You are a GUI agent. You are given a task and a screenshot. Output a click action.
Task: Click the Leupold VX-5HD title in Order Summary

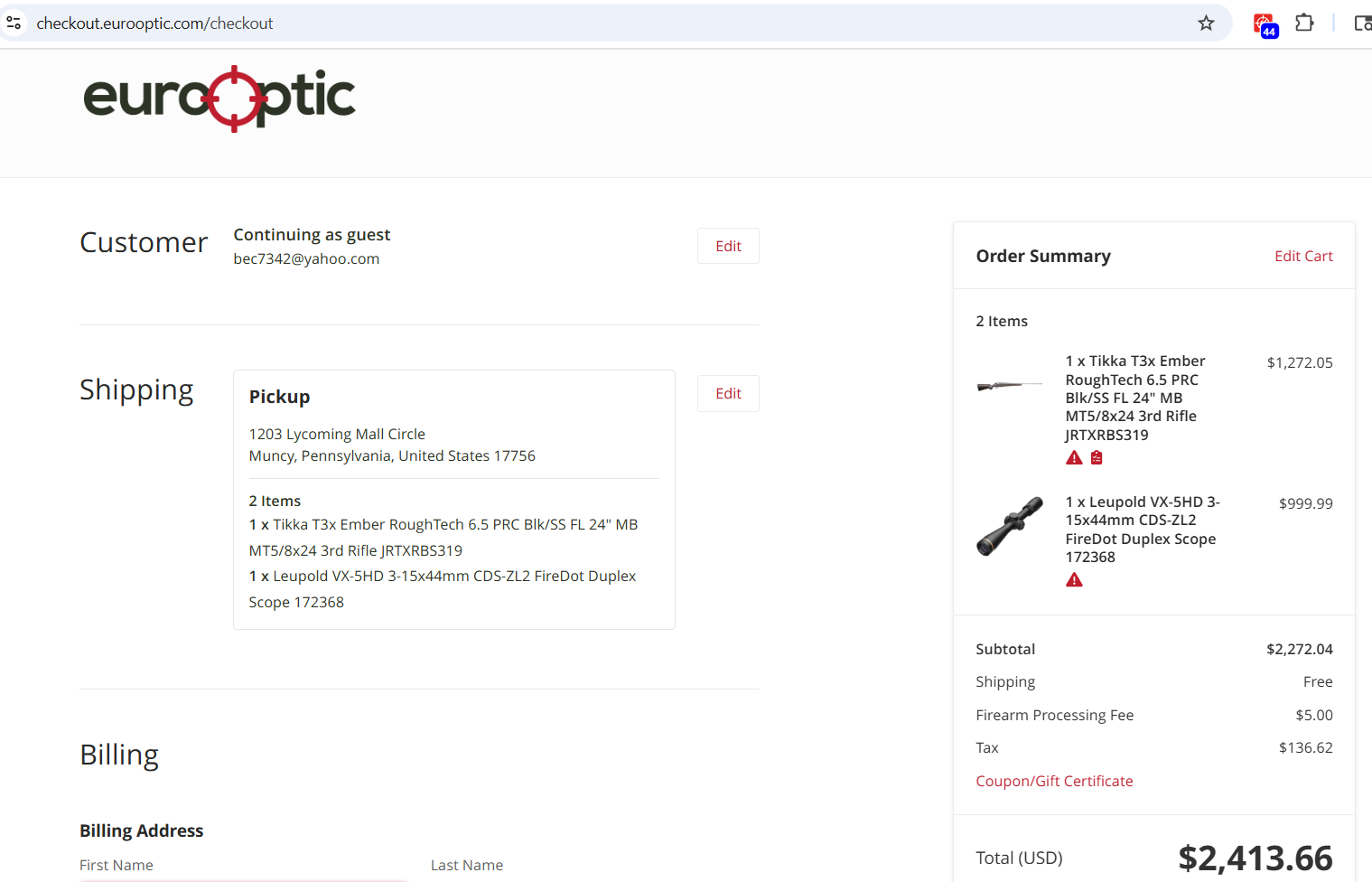point(1142,529)
